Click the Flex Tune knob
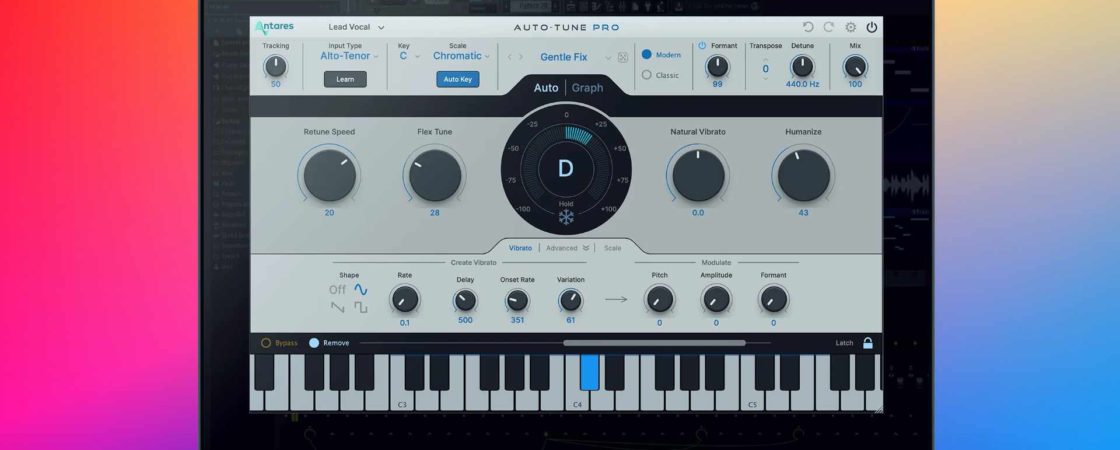Image resolution: width=1120 pixels, height=450 pixels. (x=435, y=175)
